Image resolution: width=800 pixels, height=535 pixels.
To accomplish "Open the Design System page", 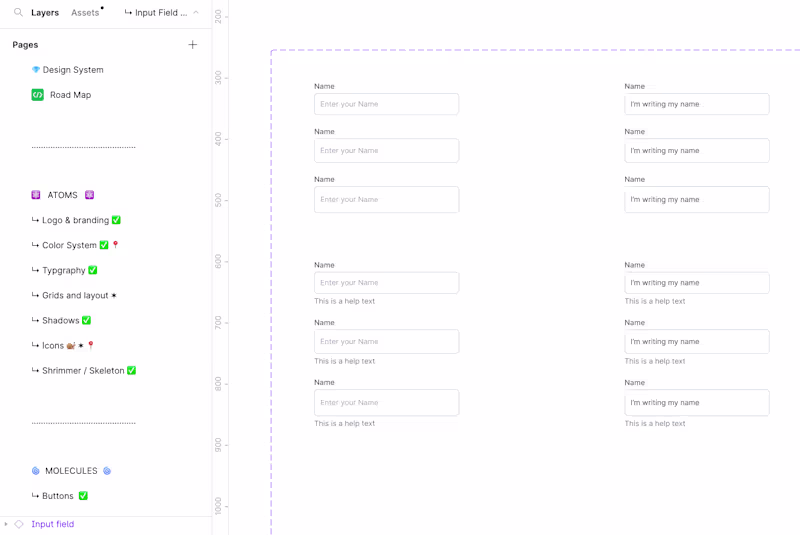I will (73, 70).
